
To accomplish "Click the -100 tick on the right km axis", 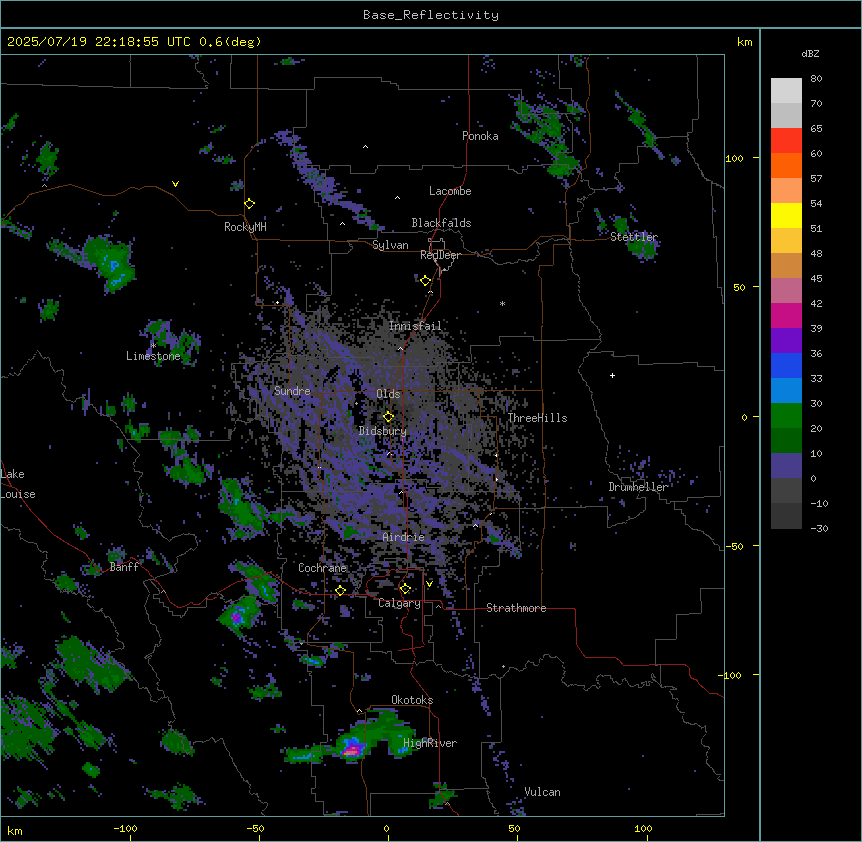I will tap(732, 675).
